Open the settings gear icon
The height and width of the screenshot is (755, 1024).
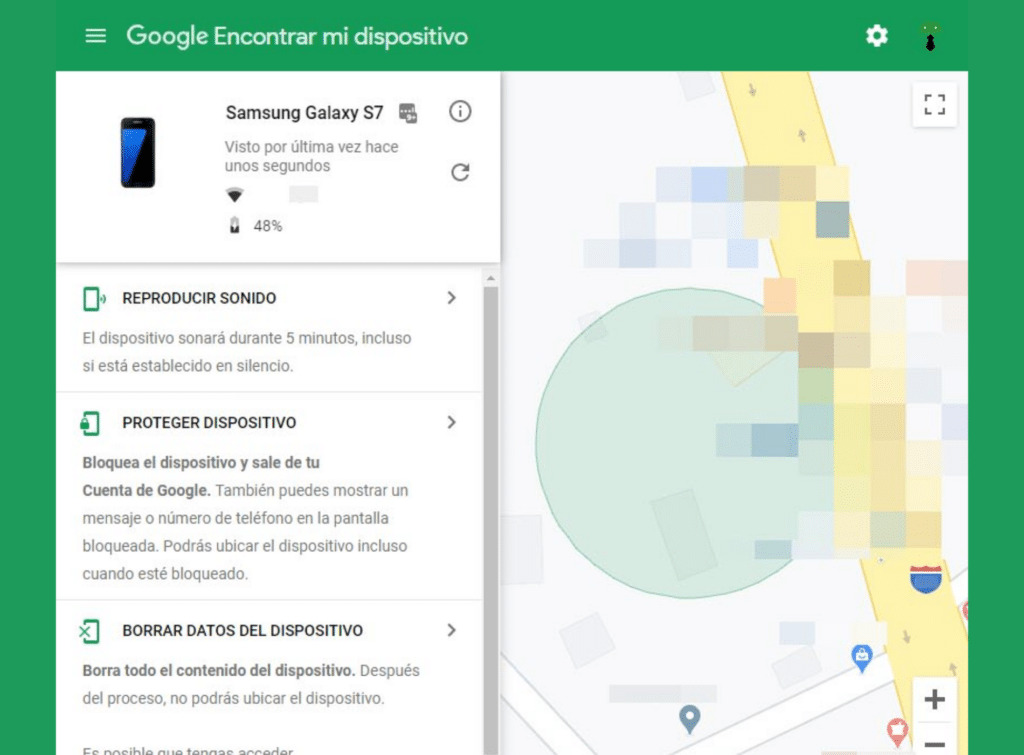pyautogui.click(x=876, y=35)
